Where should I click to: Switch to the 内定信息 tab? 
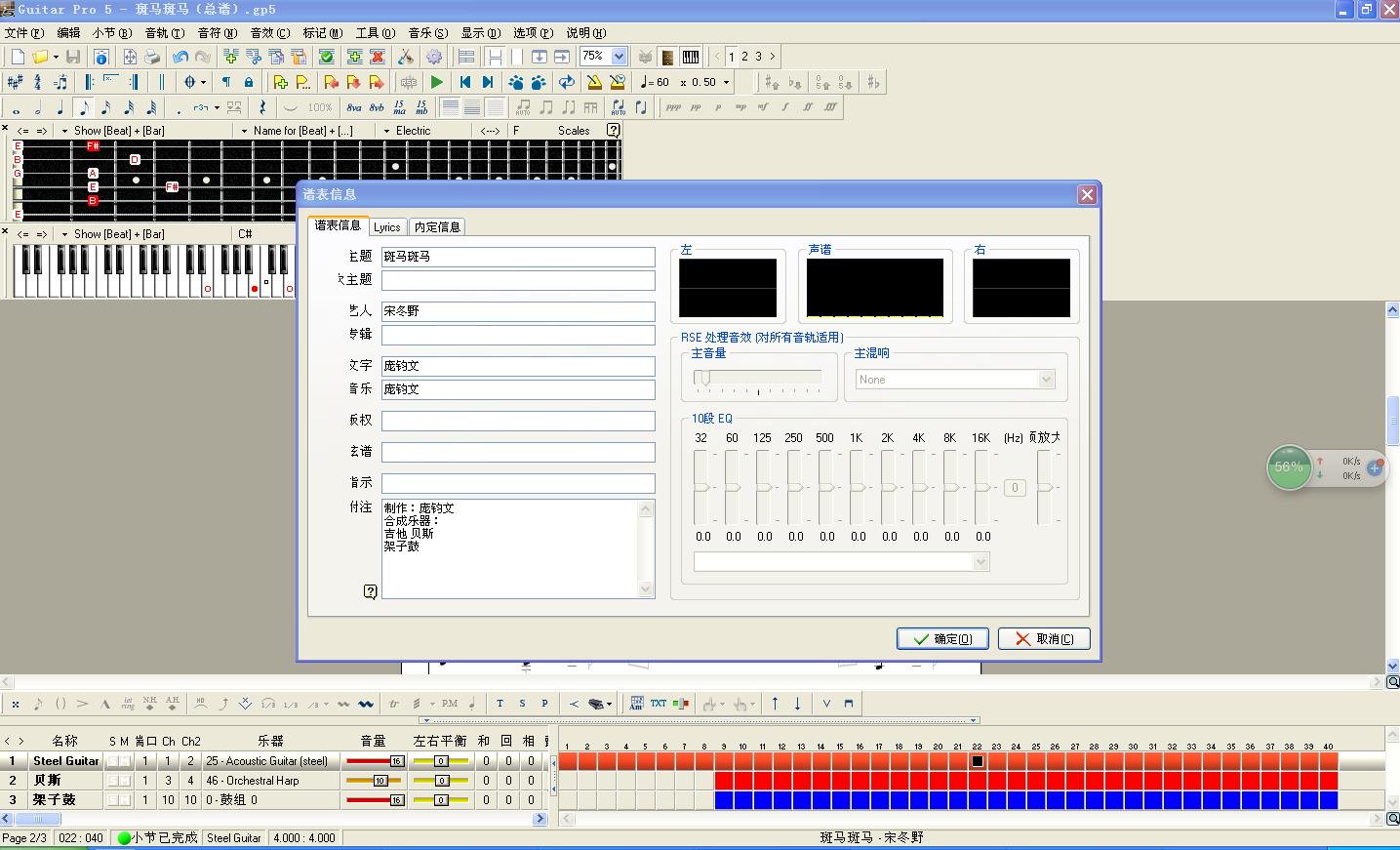click(x=437, y=227)
